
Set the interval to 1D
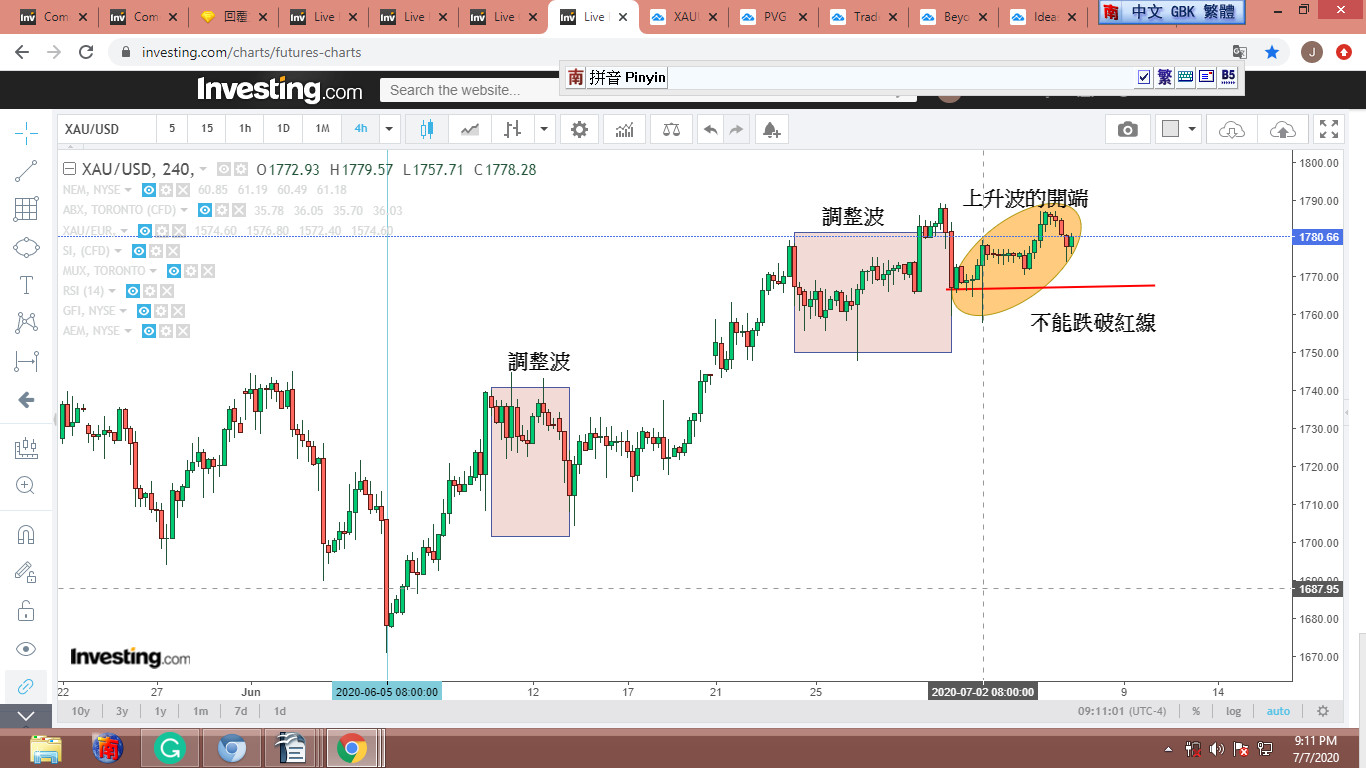283,129
